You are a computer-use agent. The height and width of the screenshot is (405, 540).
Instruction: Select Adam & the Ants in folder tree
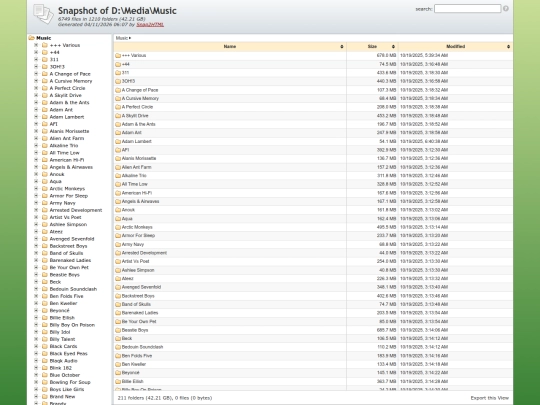[x=69, y=103]
